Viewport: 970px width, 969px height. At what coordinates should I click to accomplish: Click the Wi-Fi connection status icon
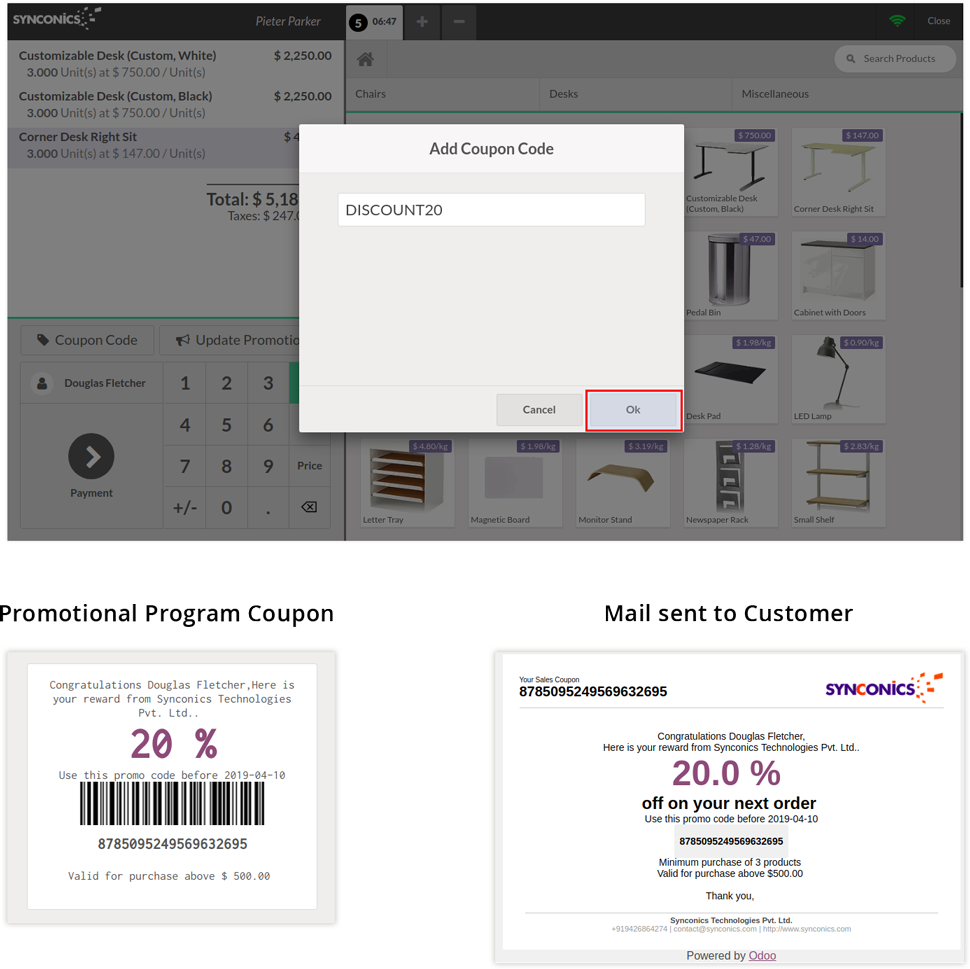click(897, 21)
